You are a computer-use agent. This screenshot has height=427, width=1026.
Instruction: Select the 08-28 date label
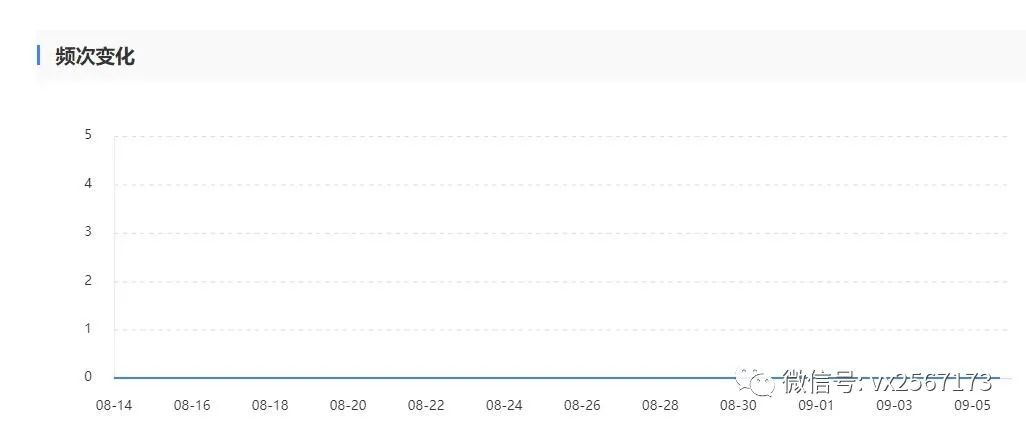coord(660,405)
